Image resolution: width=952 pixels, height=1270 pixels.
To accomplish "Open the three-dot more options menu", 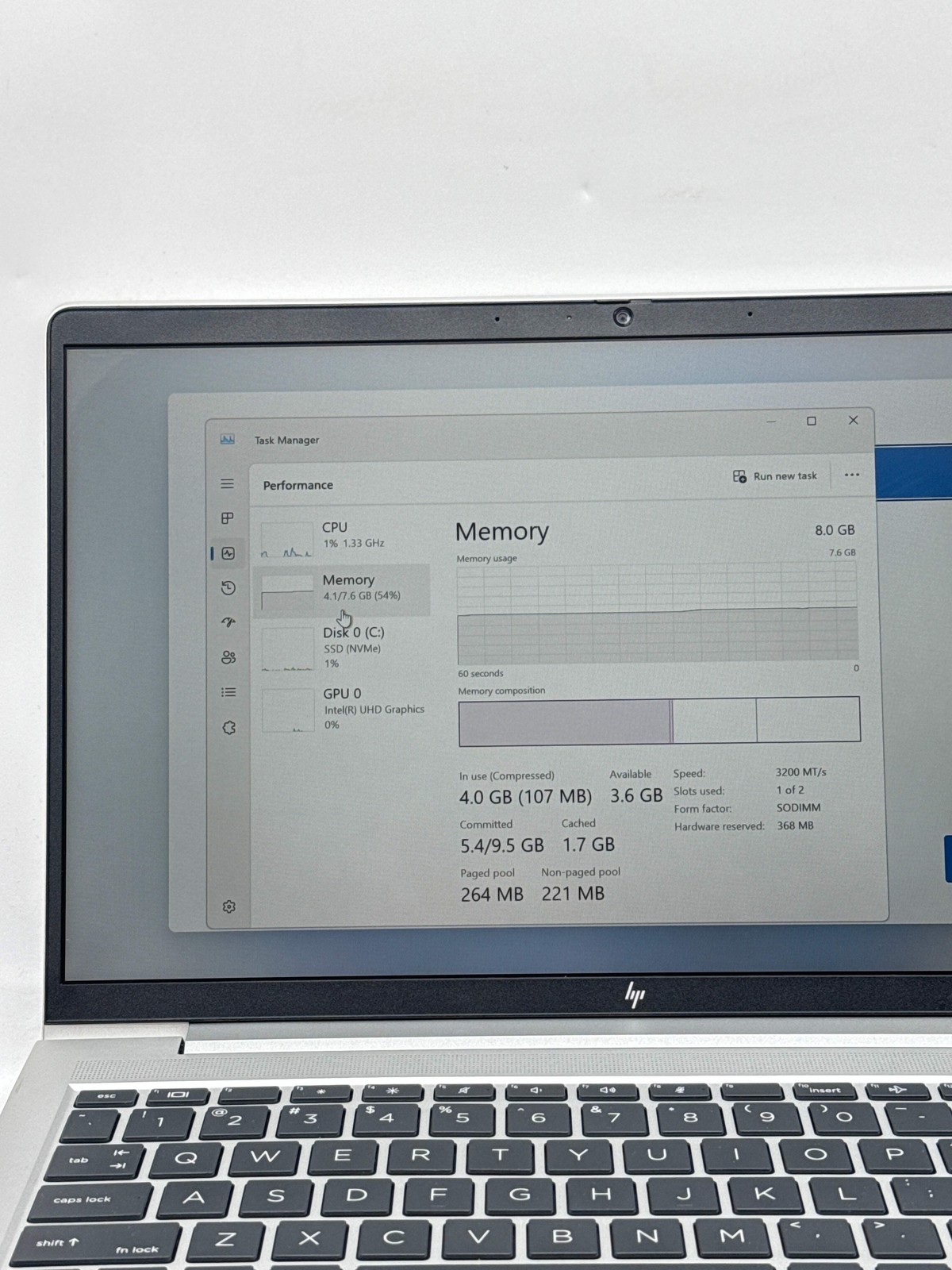I will pos(852,475).
